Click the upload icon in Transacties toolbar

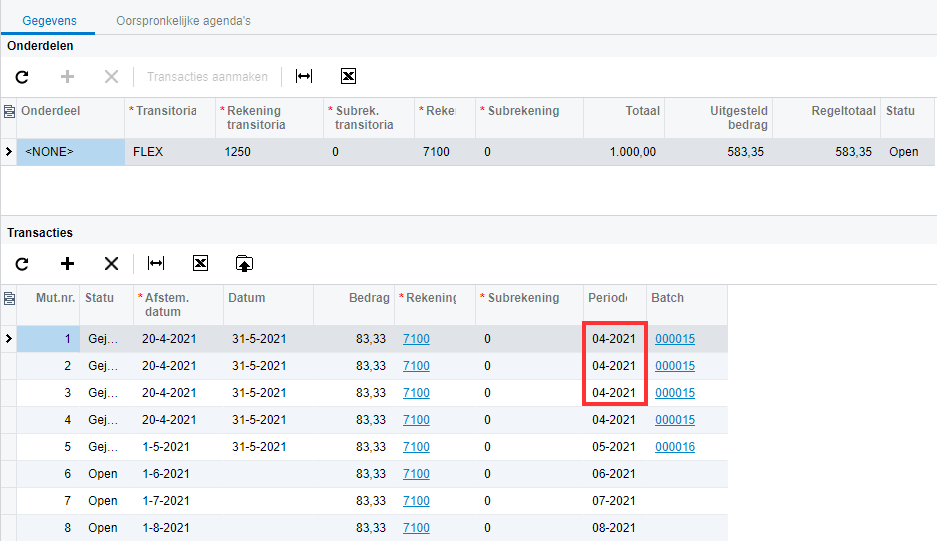coord(244,263)
